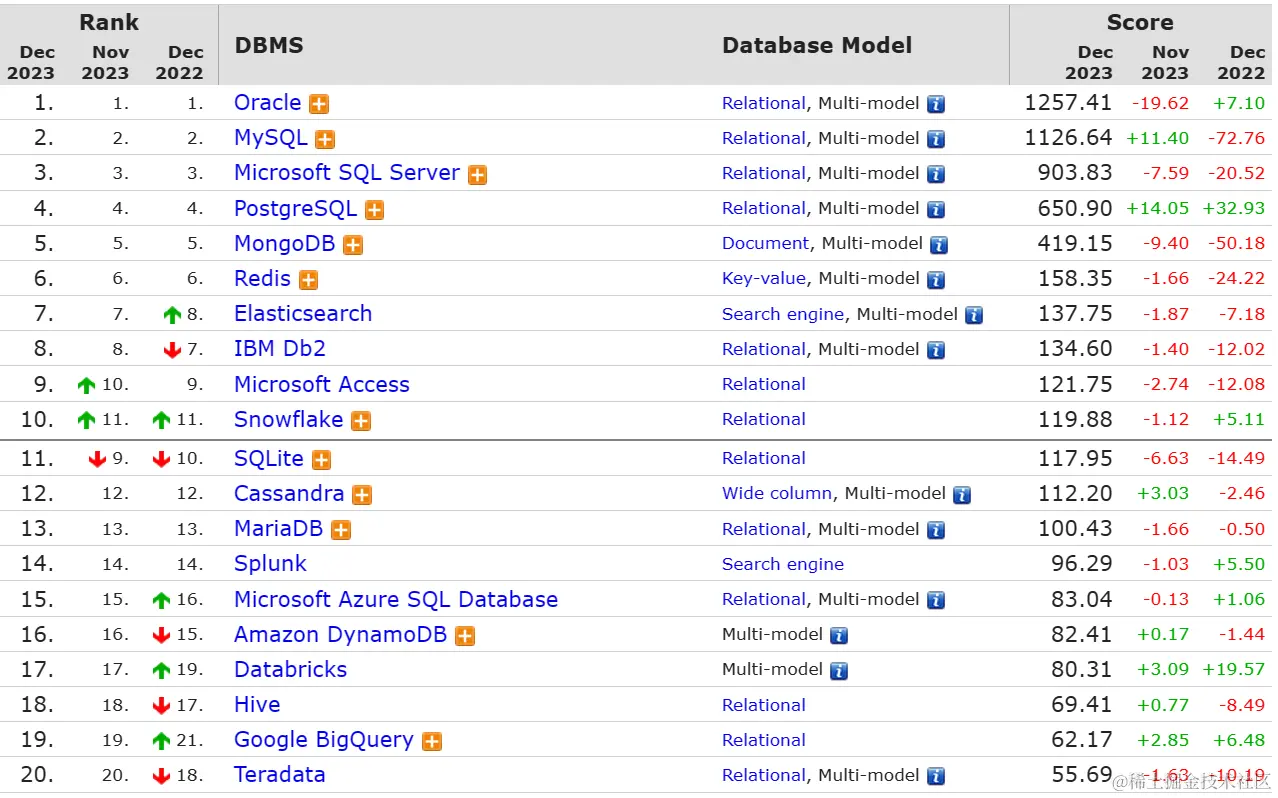Open the Wide column model link

click(x=777, y=493)
